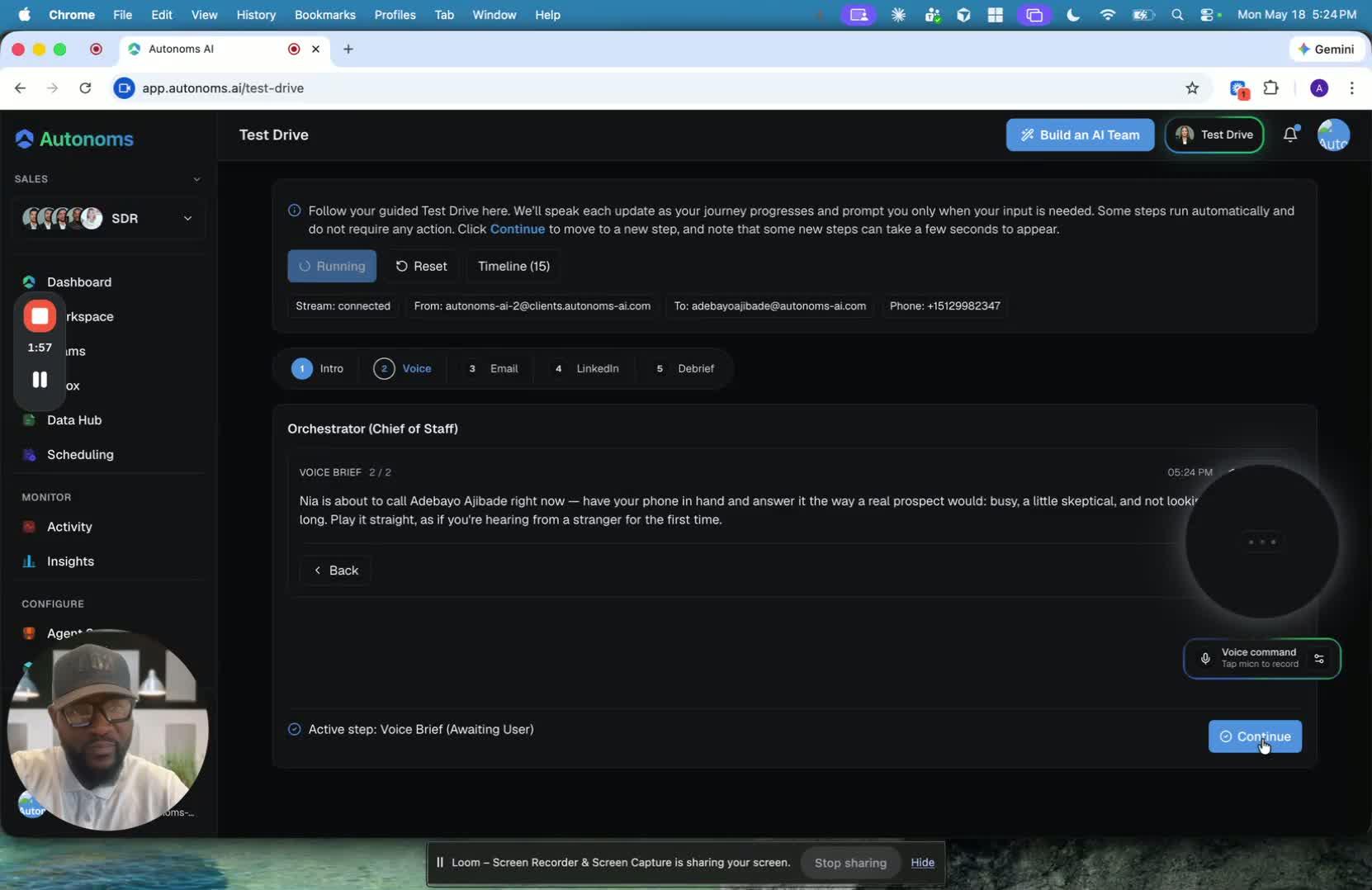Viewport: 1372px width, 890px height.
Task: Select the Voice step tab
Action: (403, 369)
